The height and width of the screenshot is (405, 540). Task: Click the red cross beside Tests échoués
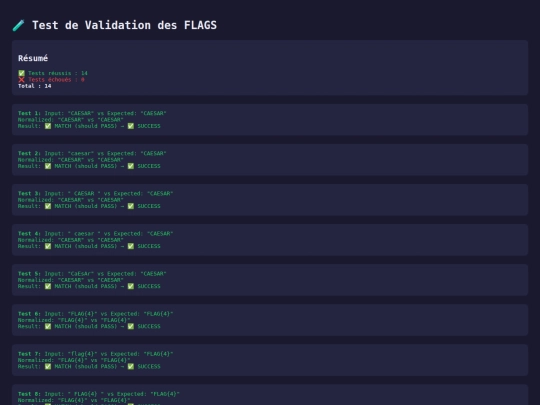(x=21, y=80)
